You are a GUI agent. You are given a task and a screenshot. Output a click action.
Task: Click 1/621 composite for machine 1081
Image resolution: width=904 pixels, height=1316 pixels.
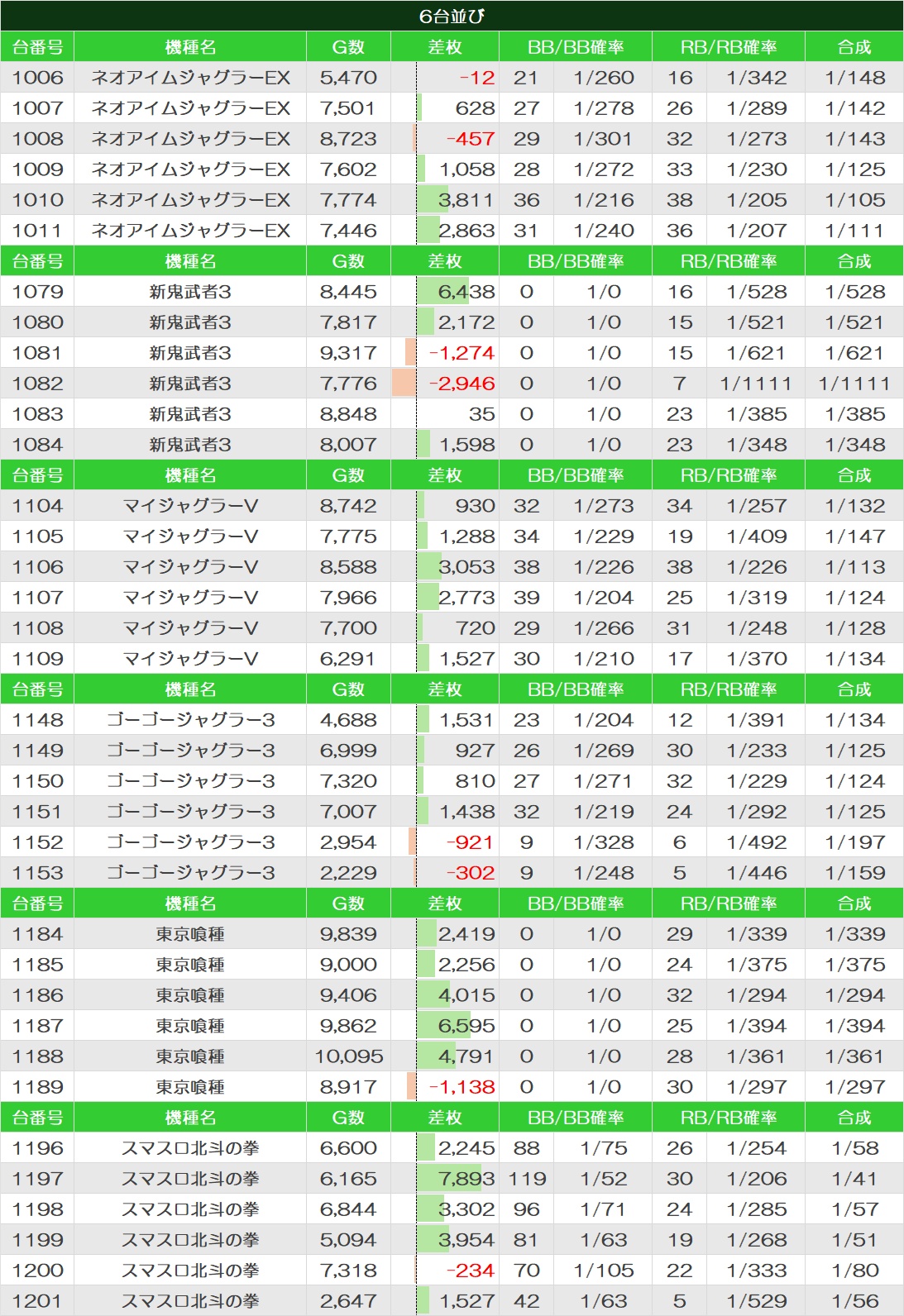click(855, 353)
